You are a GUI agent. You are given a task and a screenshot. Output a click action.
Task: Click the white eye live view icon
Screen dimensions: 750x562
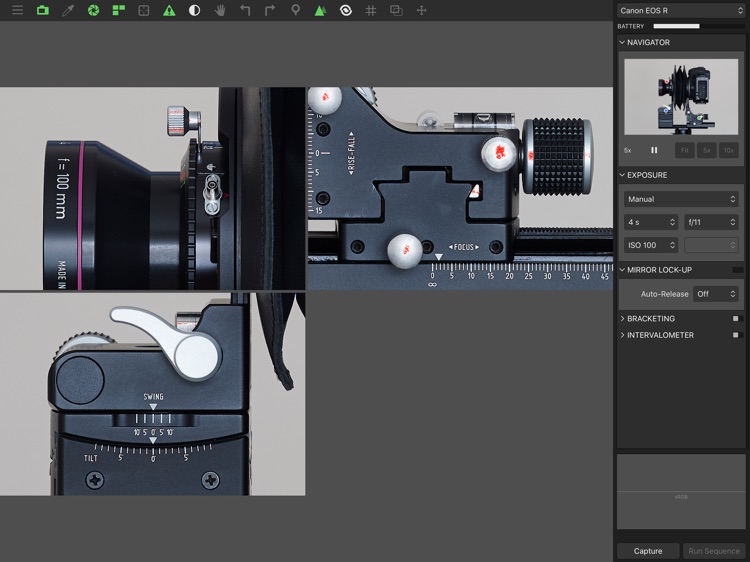pos(346,10)
